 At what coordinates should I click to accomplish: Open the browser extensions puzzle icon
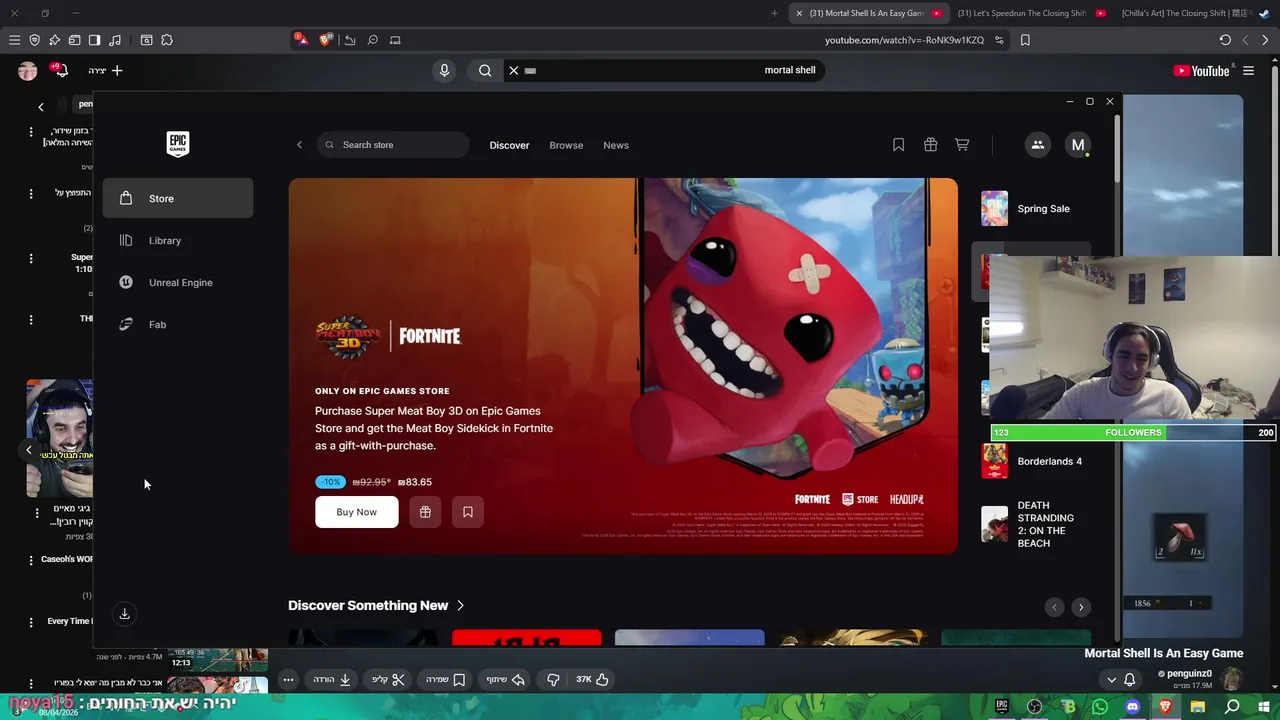(x=167, y=40)
